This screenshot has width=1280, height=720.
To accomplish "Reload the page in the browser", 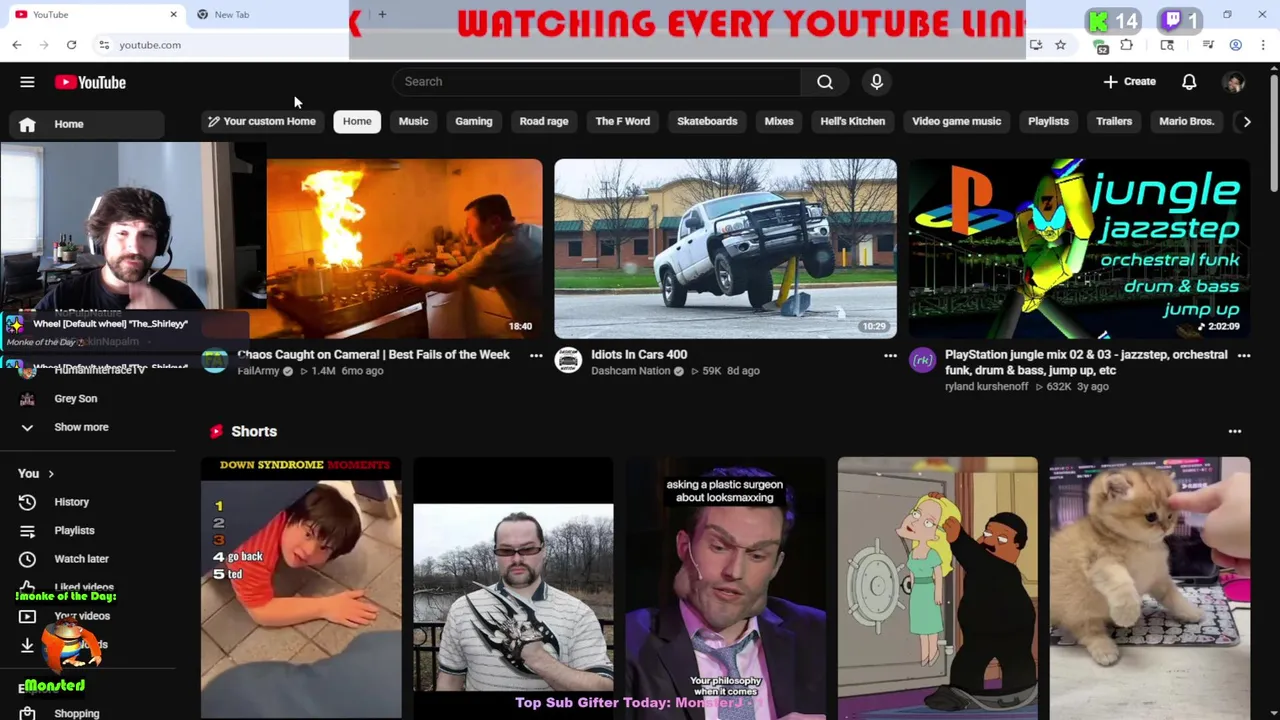I will [x=71, y=45].
